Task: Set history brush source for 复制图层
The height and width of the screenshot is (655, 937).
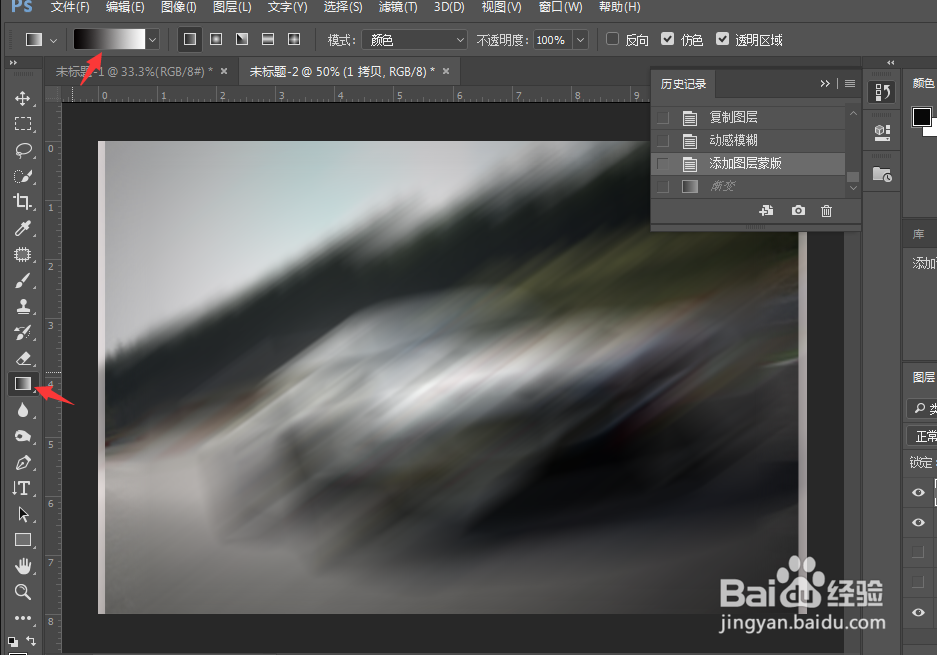Action: pos(663,117)
